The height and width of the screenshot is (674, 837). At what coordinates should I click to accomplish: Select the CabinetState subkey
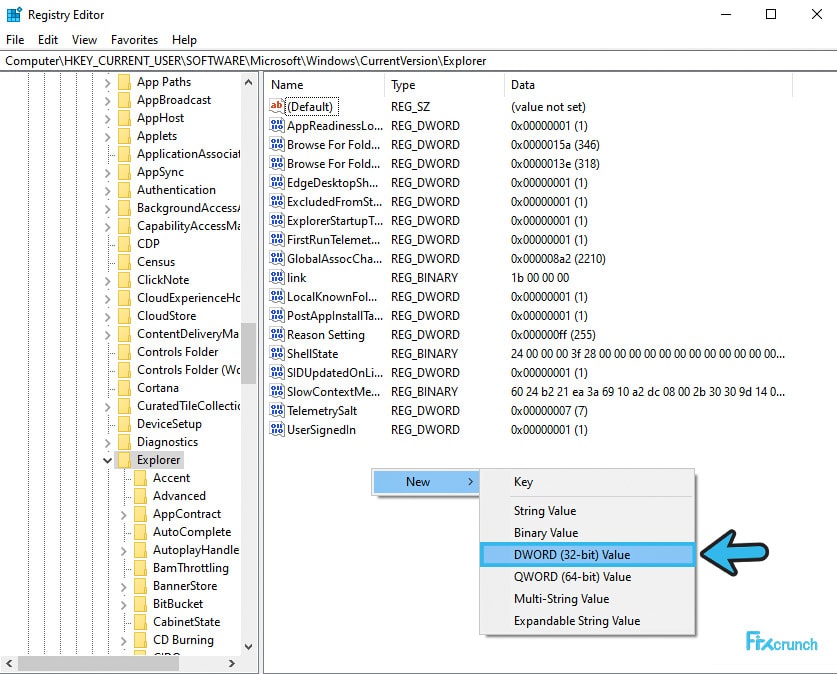(x=186, y=622)
